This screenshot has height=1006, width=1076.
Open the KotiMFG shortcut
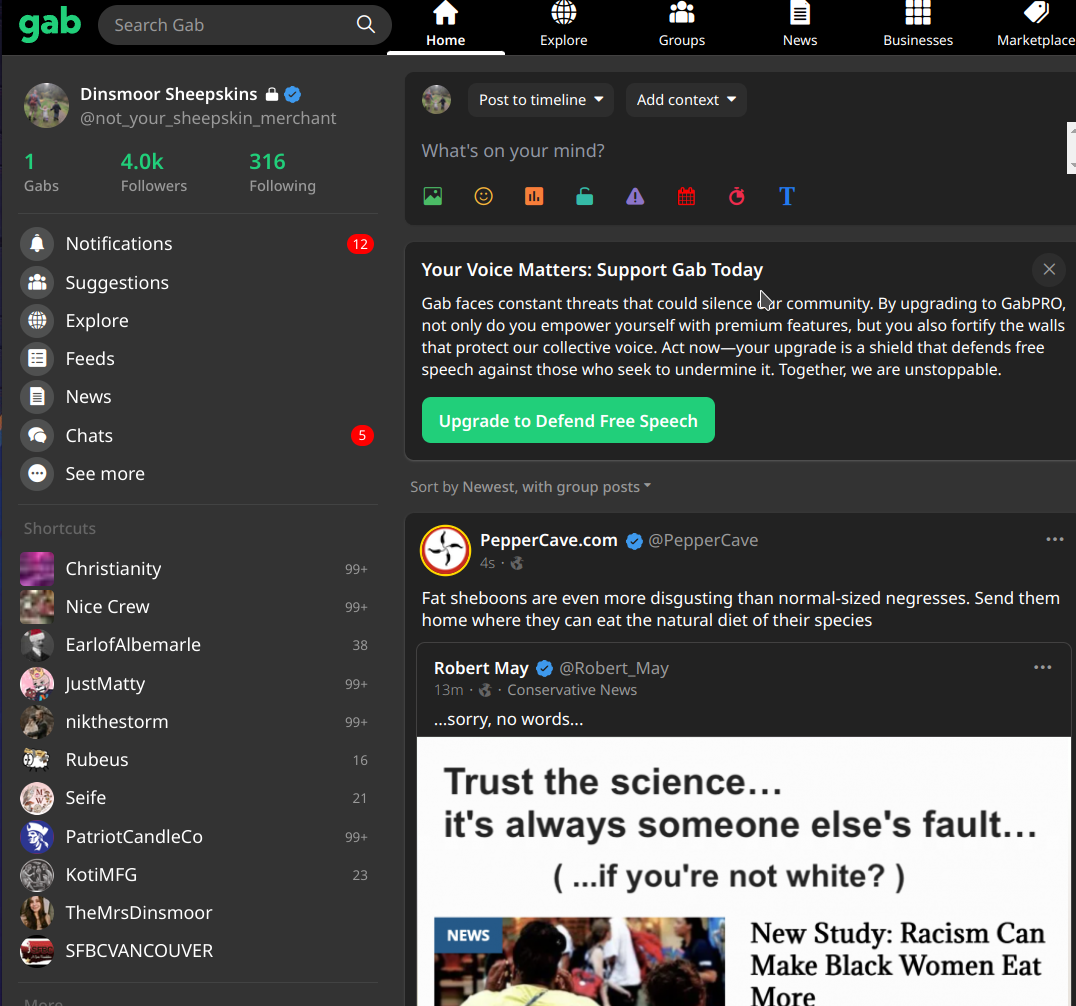coord(198,875)
